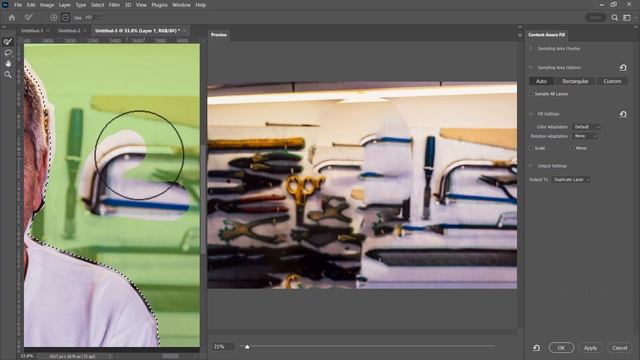Open the Image menu
640x360 pixels.
(x=47, y=5)
